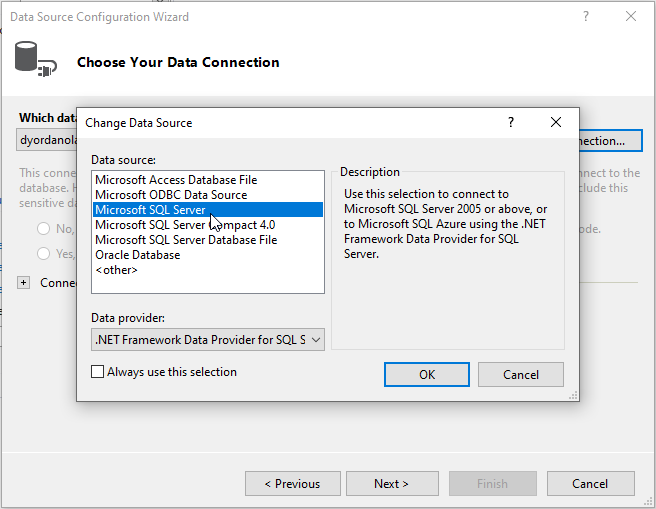Expand the Connection string plus icon
This screenshot has width=656, height=509.
point(24,283)
